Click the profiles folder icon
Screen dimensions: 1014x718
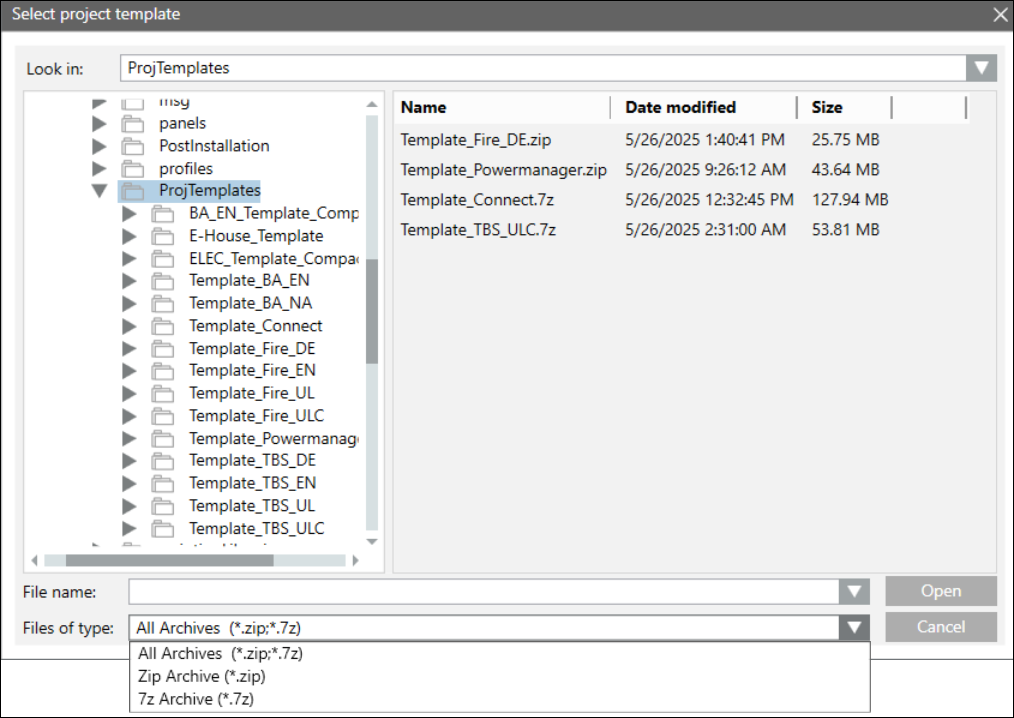132,168
